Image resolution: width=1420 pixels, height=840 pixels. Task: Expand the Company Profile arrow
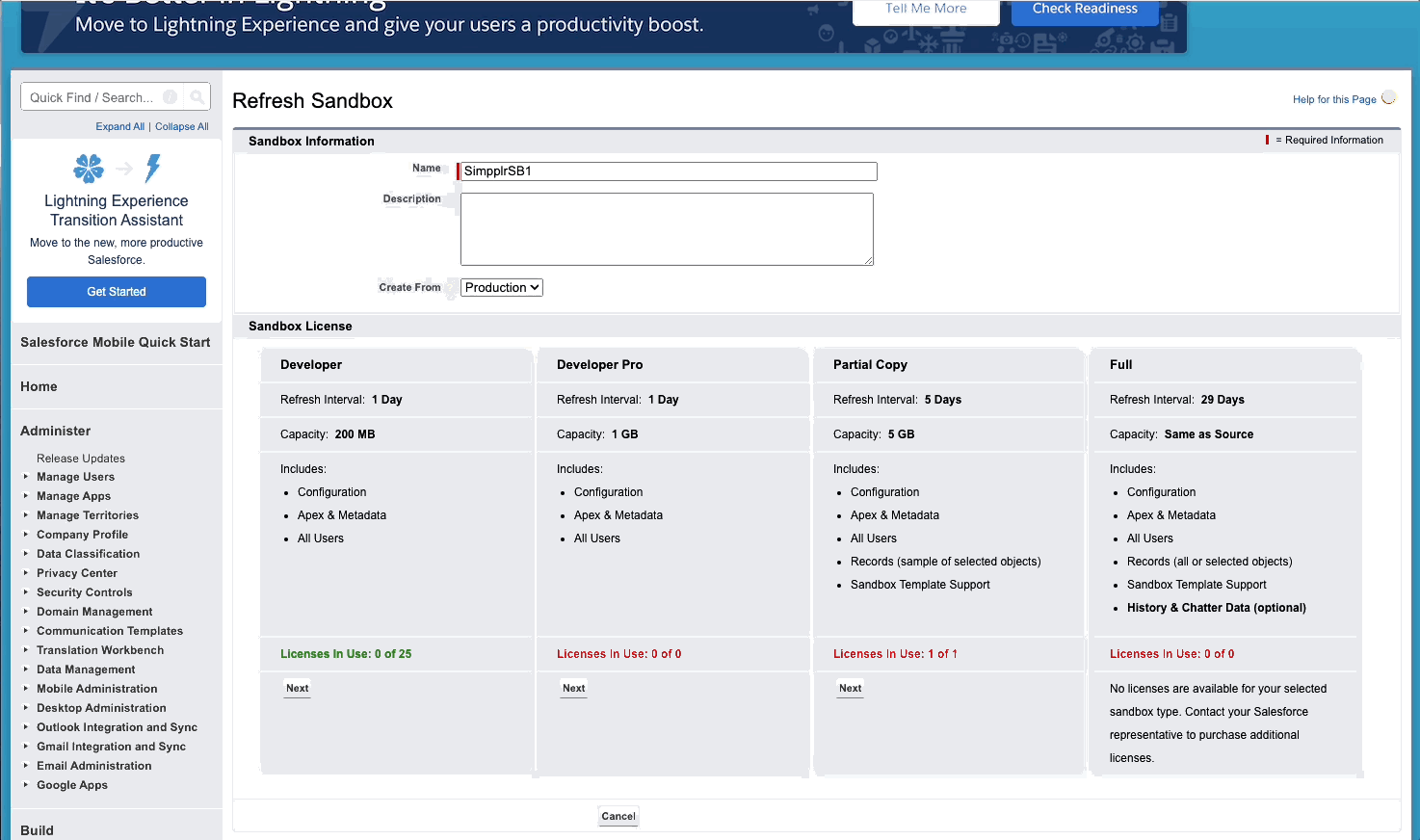[26, 535]
